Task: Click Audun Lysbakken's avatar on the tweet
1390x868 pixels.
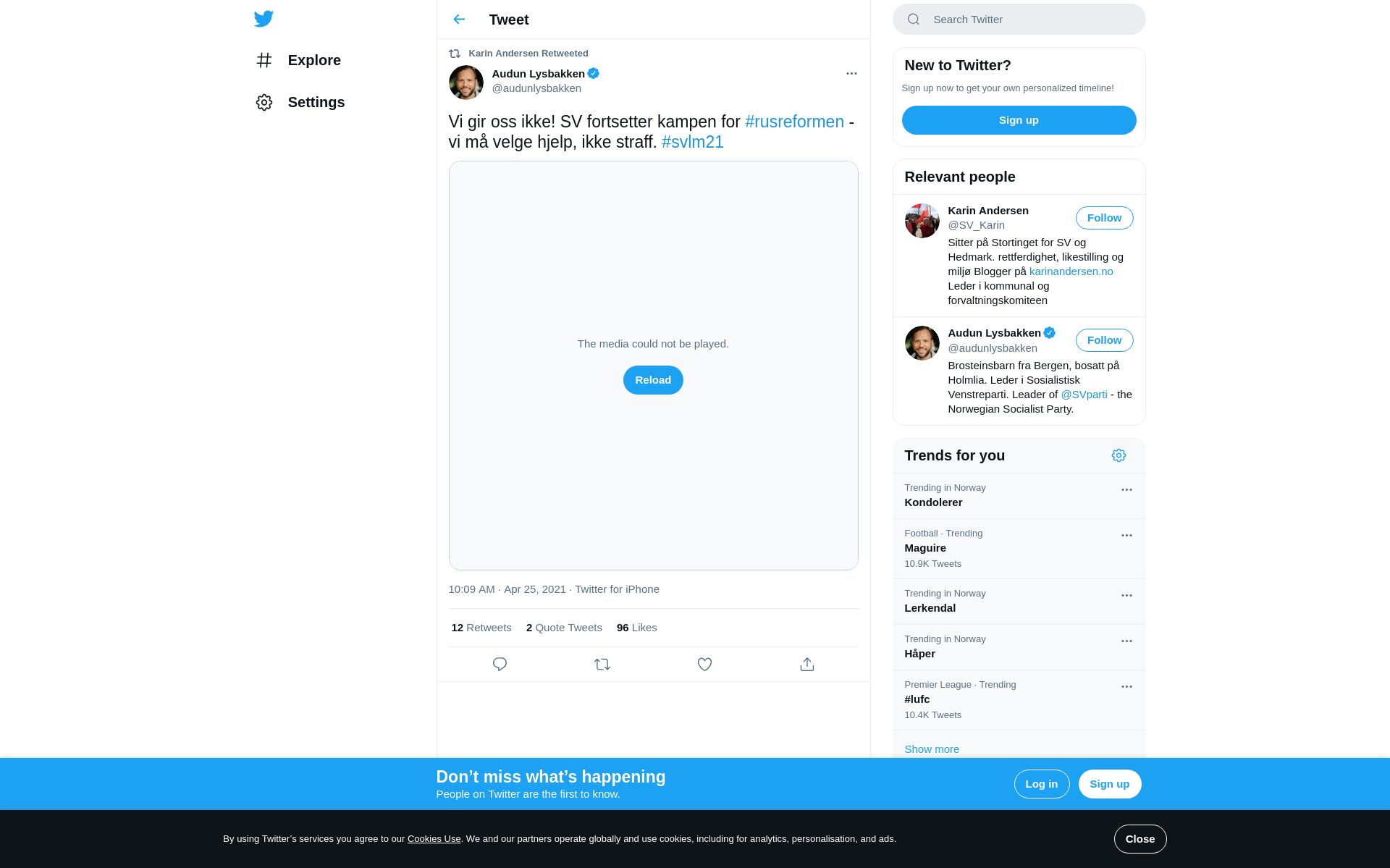Action: point(466,82)
